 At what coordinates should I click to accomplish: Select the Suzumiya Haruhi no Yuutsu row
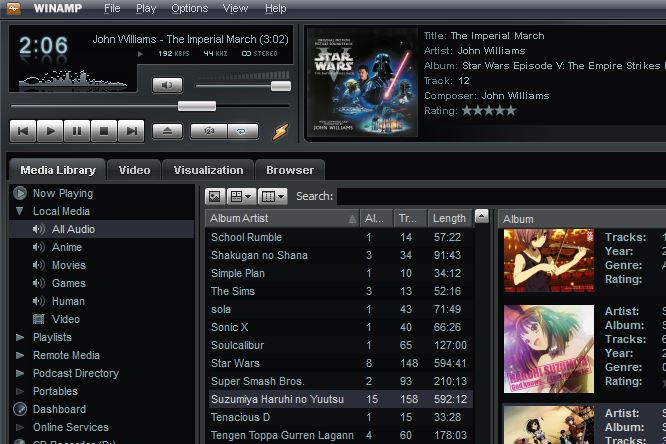tap(340, 399)
